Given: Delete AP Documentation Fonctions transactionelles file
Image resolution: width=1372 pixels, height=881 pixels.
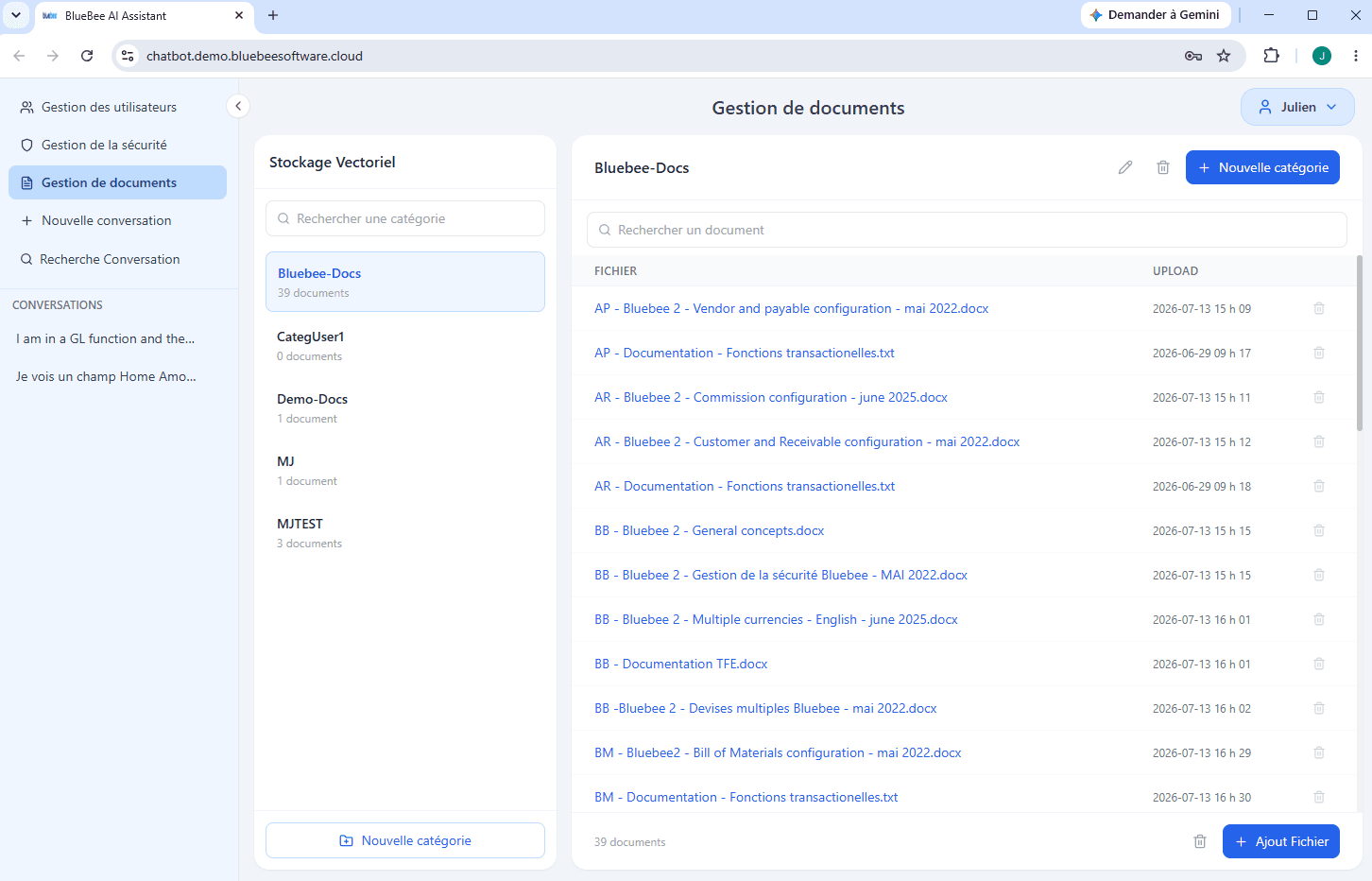Looking at the screenshot, I should [1319, 353].
